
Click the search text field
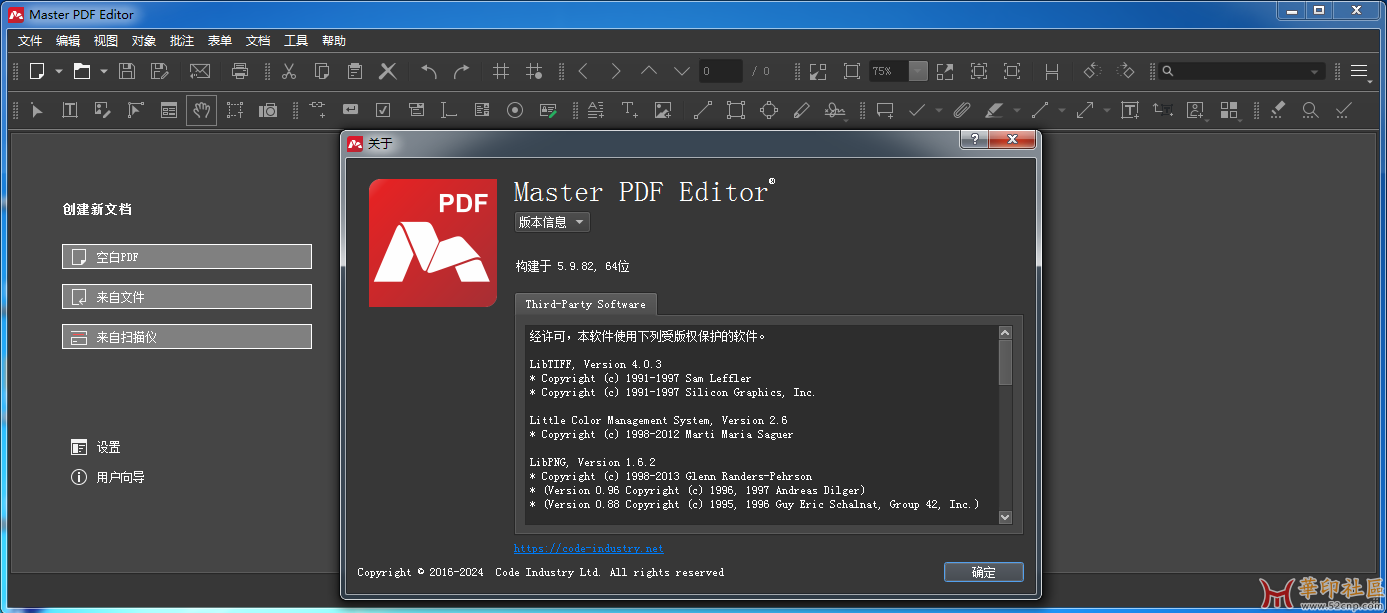(1243, 71)
